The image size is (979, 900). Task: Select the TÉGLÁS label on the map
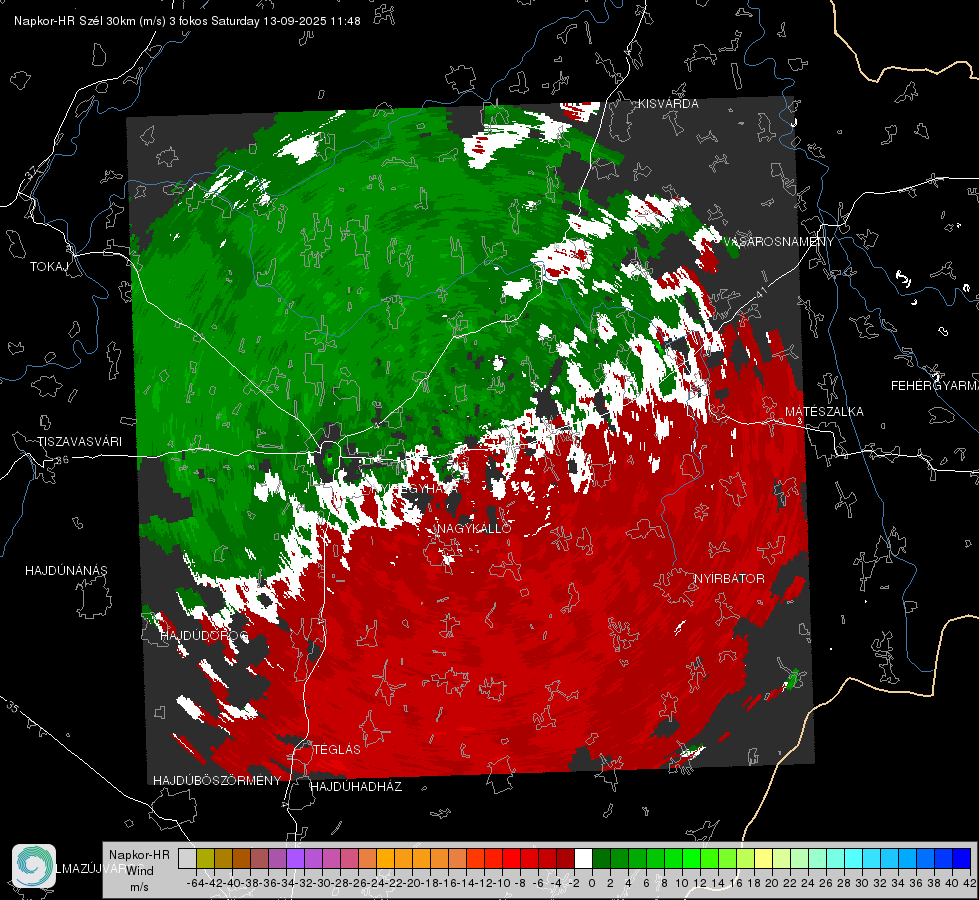point(337,749)
